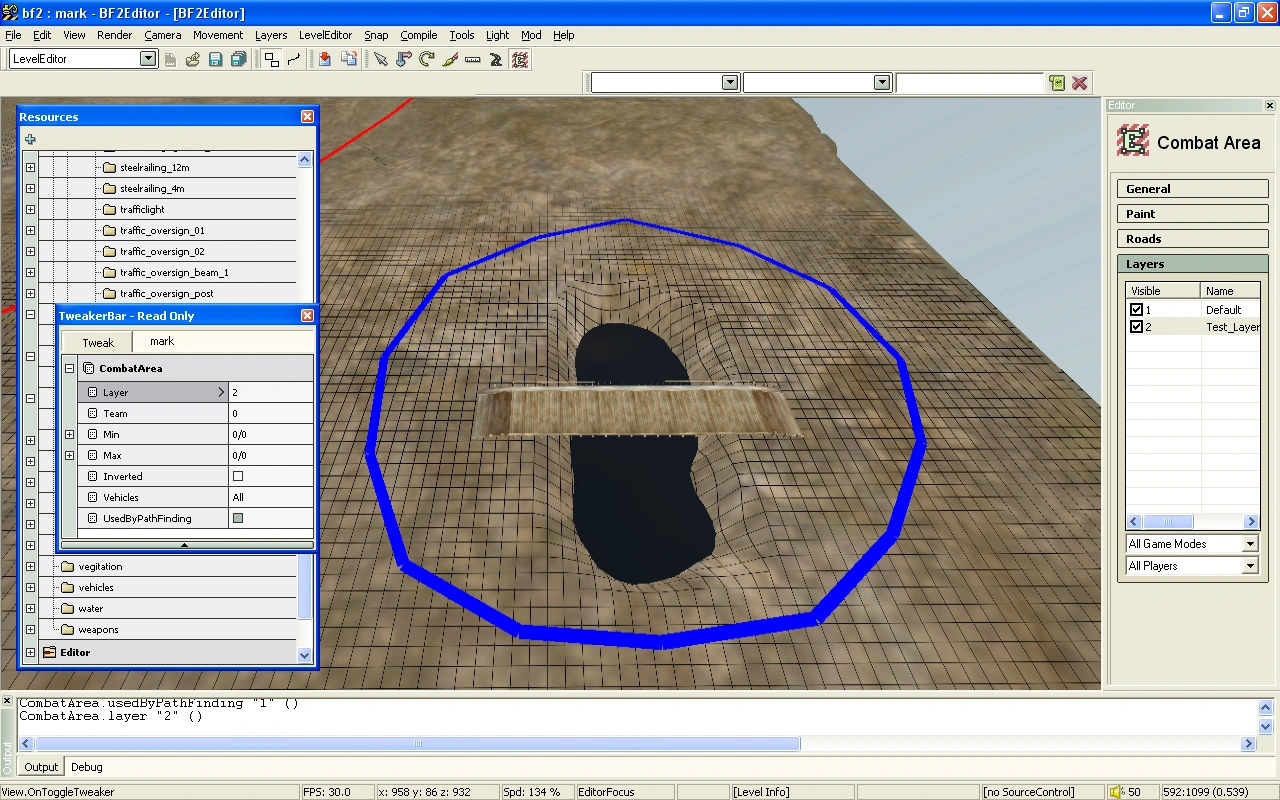Open the Compile menu

point(419,35)
